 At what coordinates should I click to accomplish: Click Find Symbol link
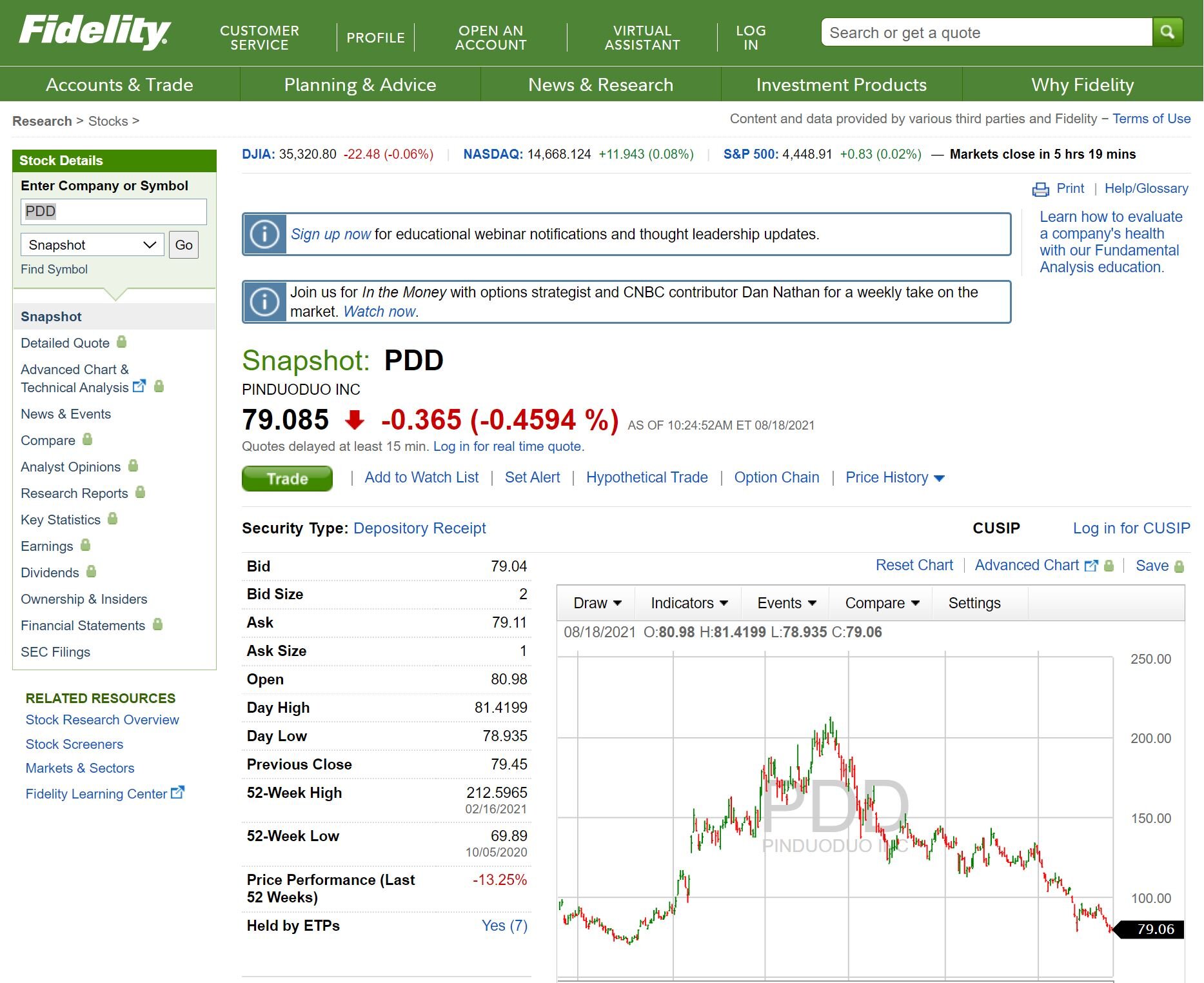coord(54,269)
